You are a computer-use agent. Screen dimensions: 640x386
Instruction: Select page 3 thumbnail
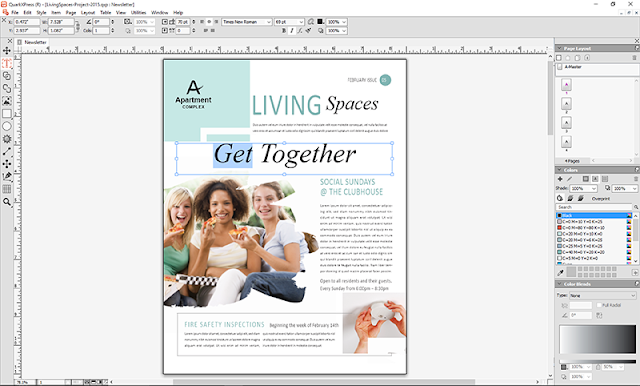click(566, 122)
